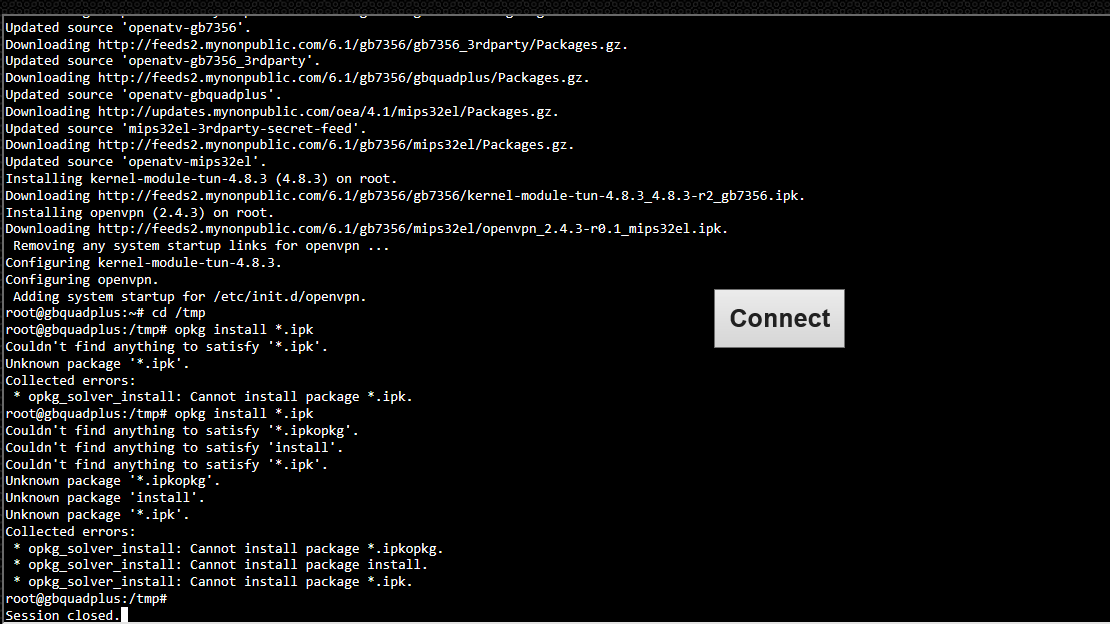Click the 'Removing any system startup links' line

(x=201, y=246)
